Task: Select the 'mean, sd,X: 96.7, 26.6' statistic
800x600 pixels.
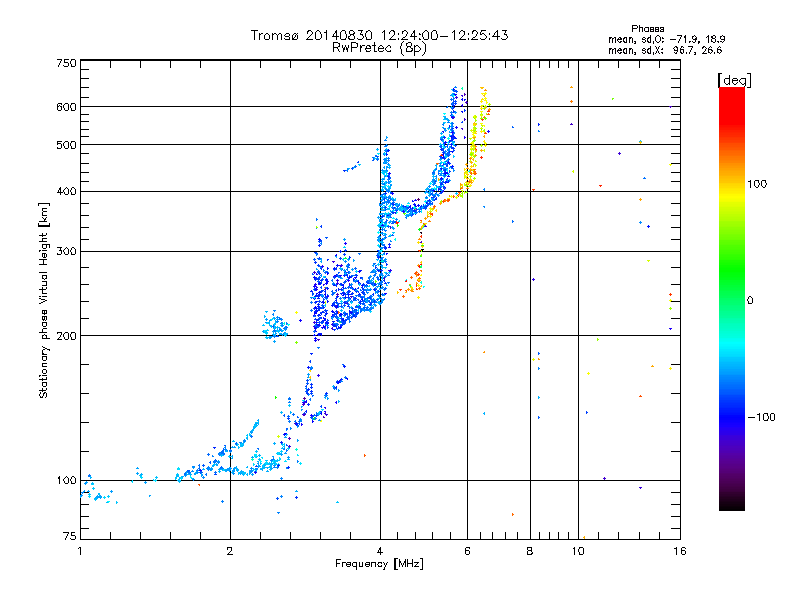Action: [x=665, y=50]
